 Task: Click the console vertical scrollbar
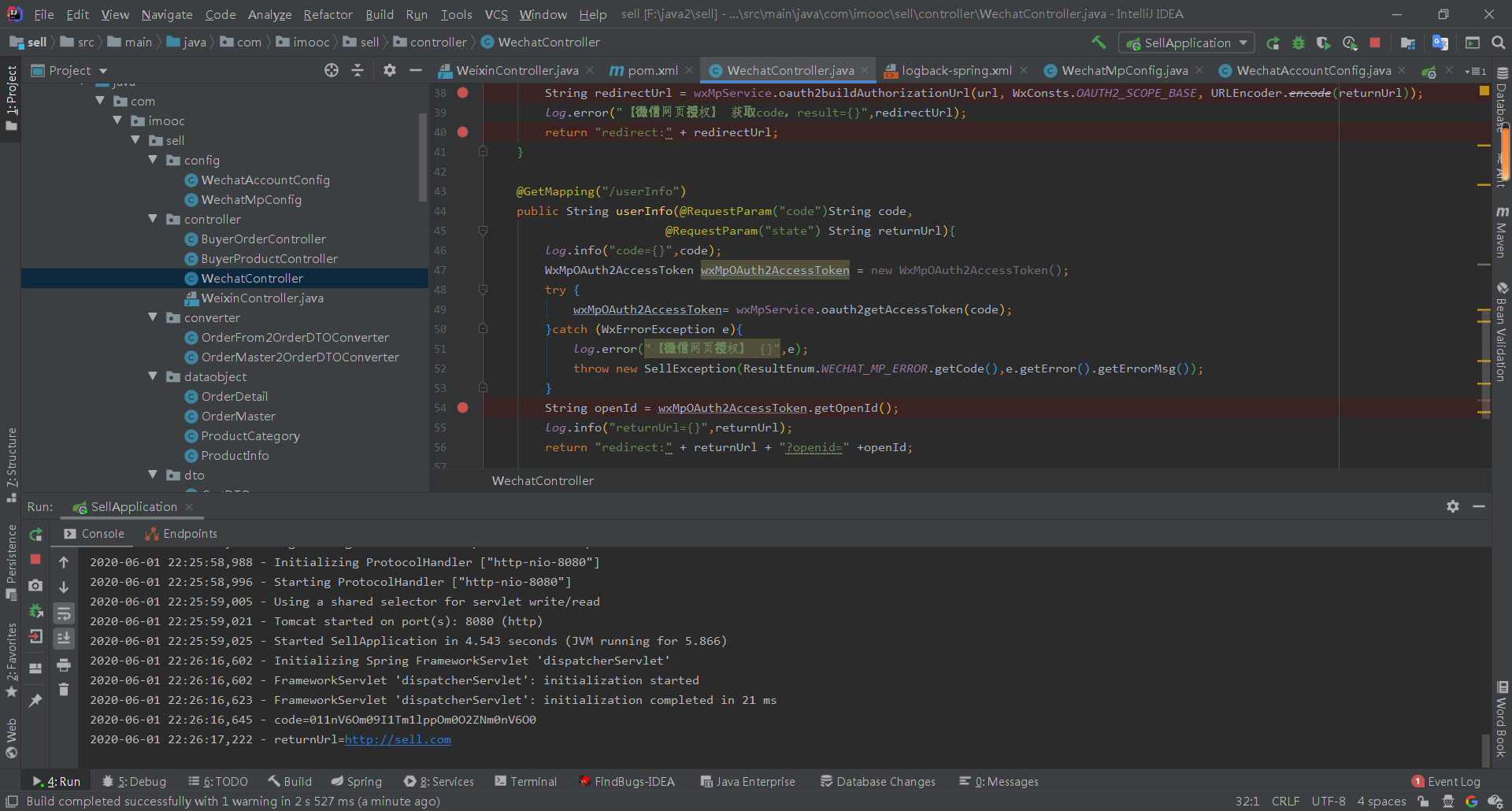click(1485, 750)
